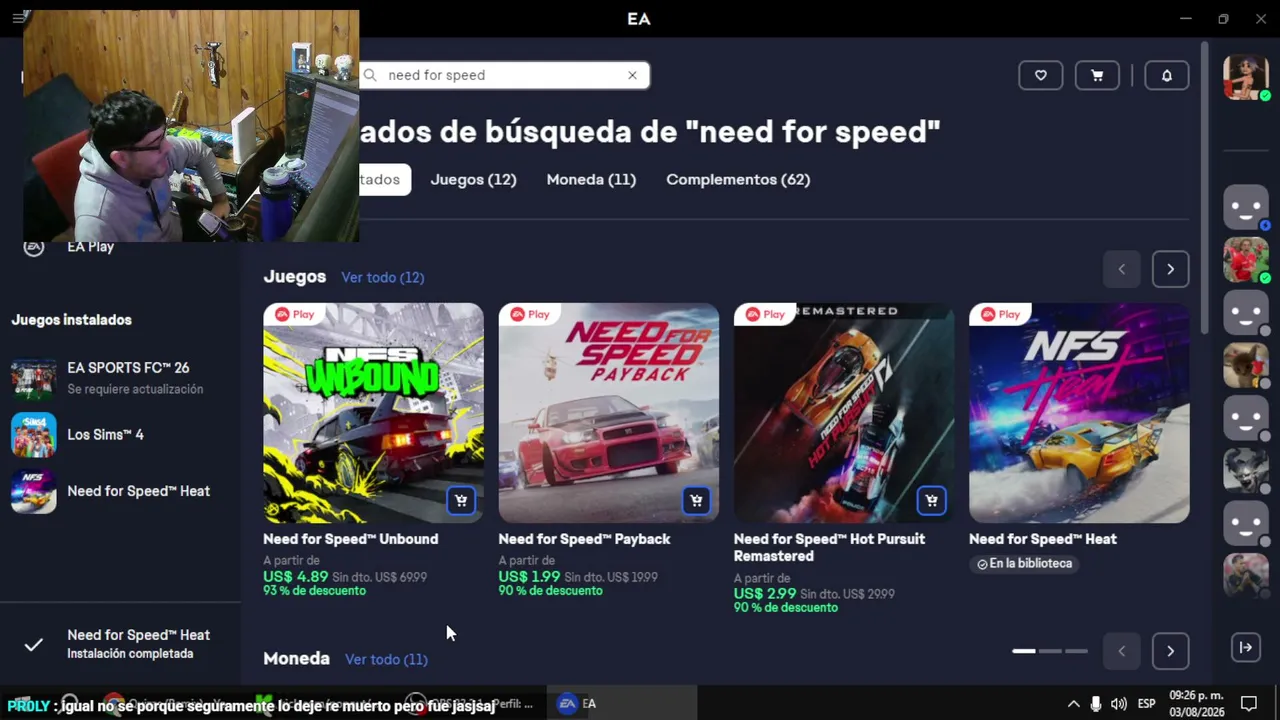Open the notifications bell

pyautogui.click(x=1166, y=75)
